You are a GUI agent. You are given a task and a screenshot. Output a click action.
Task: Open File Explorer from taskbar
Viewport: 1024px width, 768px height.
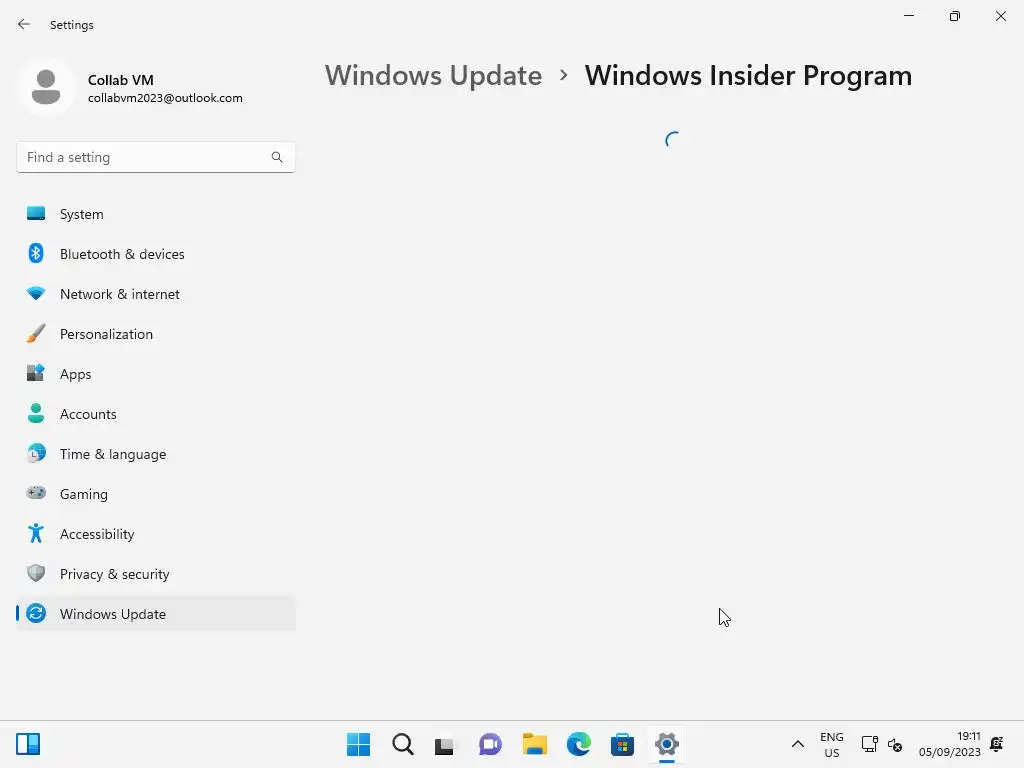click(534, 744)
